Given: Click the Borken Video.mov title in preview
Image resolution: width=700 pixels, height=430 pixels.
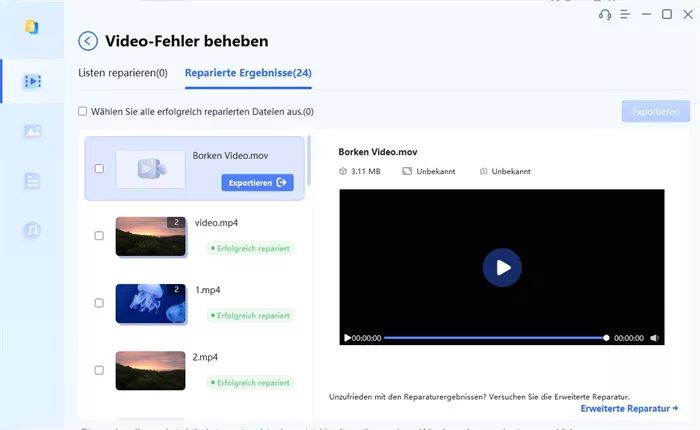Looking at the screenshot, I should (x=378, y=152).
